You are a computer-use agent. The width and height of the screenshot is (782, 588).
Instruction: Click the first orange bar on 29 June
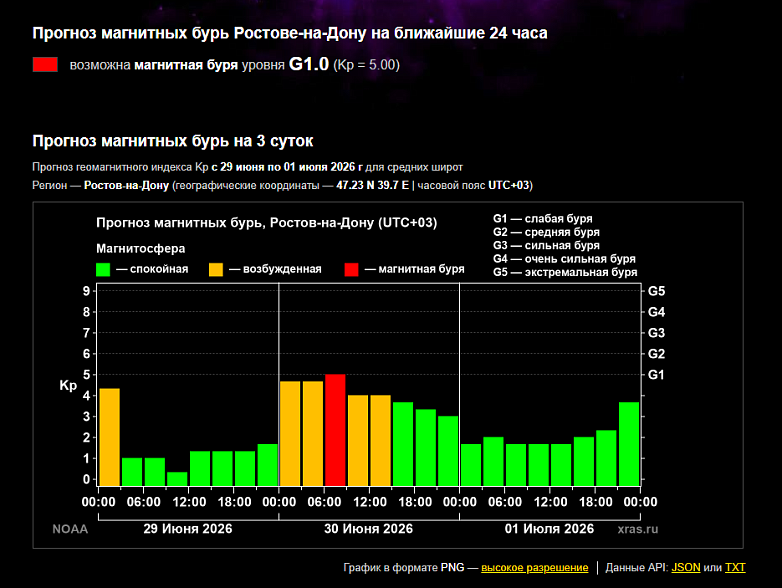point(110,437)
